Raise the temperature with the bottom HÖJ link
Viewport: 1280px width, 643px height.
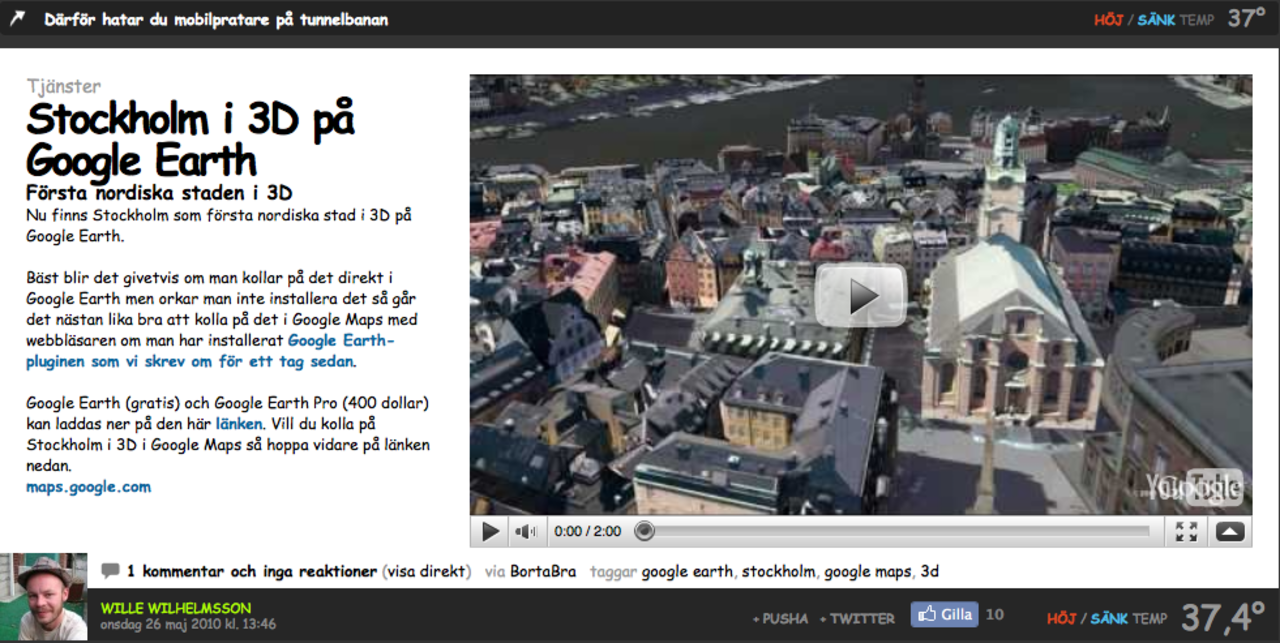coord(1061,619)
